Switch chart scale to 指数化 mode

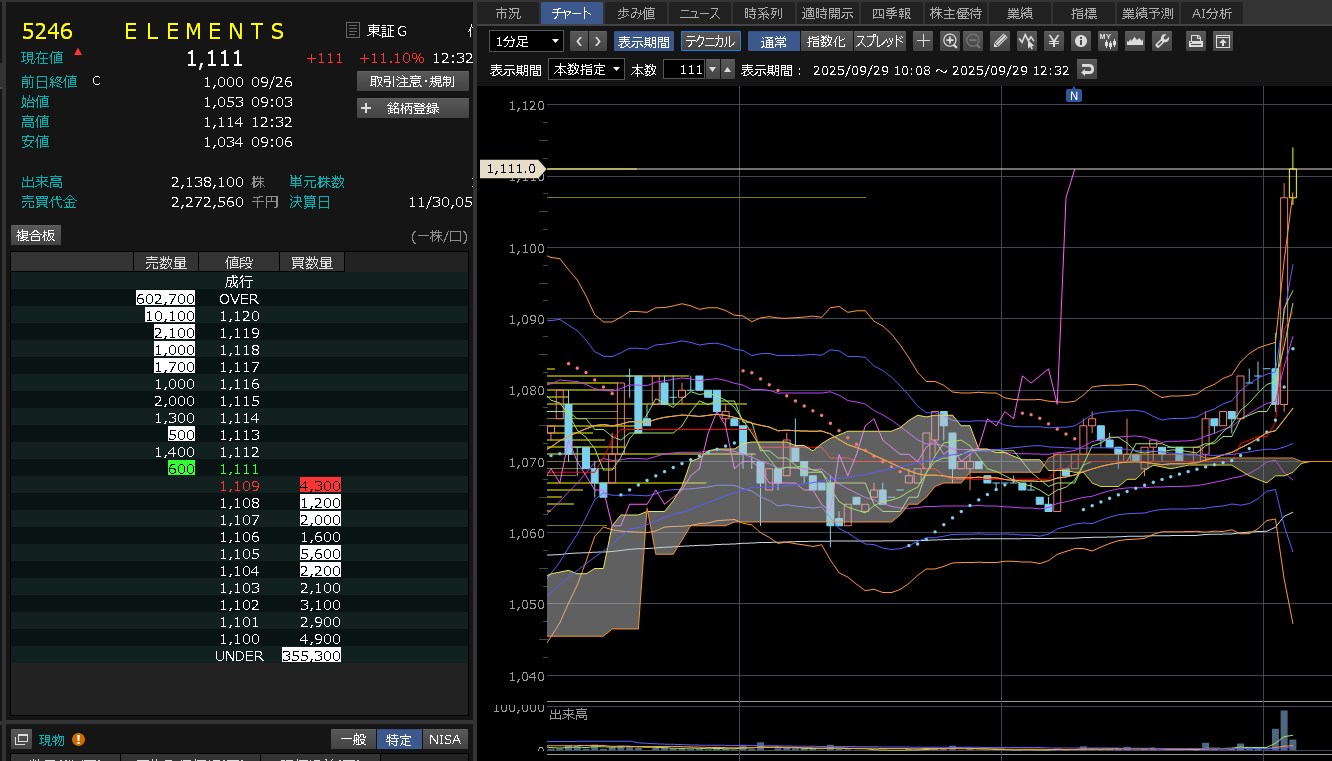tap(826, 41)
